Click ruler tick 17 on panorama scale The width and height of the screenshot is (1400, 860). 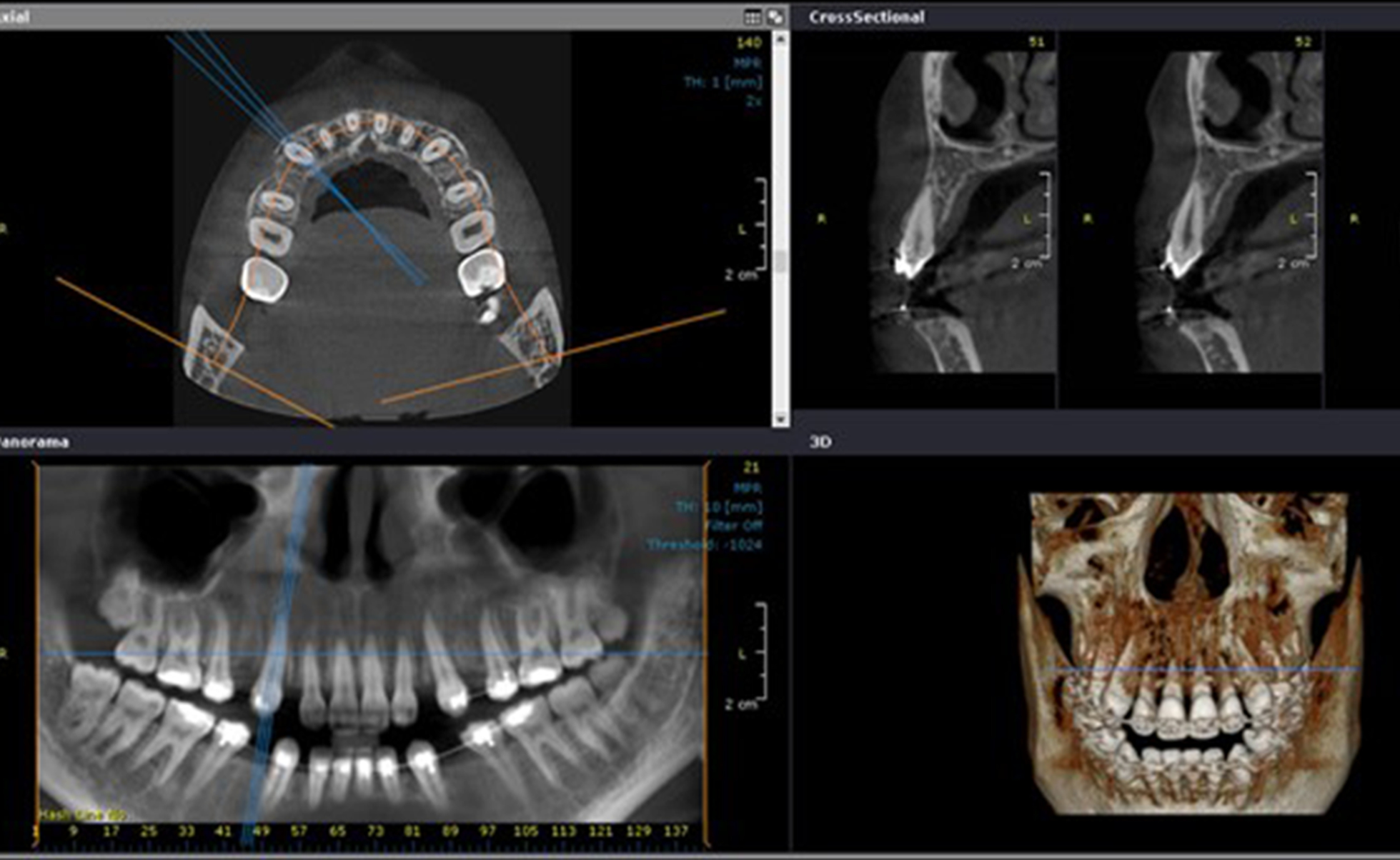click(x=111, y=831)
